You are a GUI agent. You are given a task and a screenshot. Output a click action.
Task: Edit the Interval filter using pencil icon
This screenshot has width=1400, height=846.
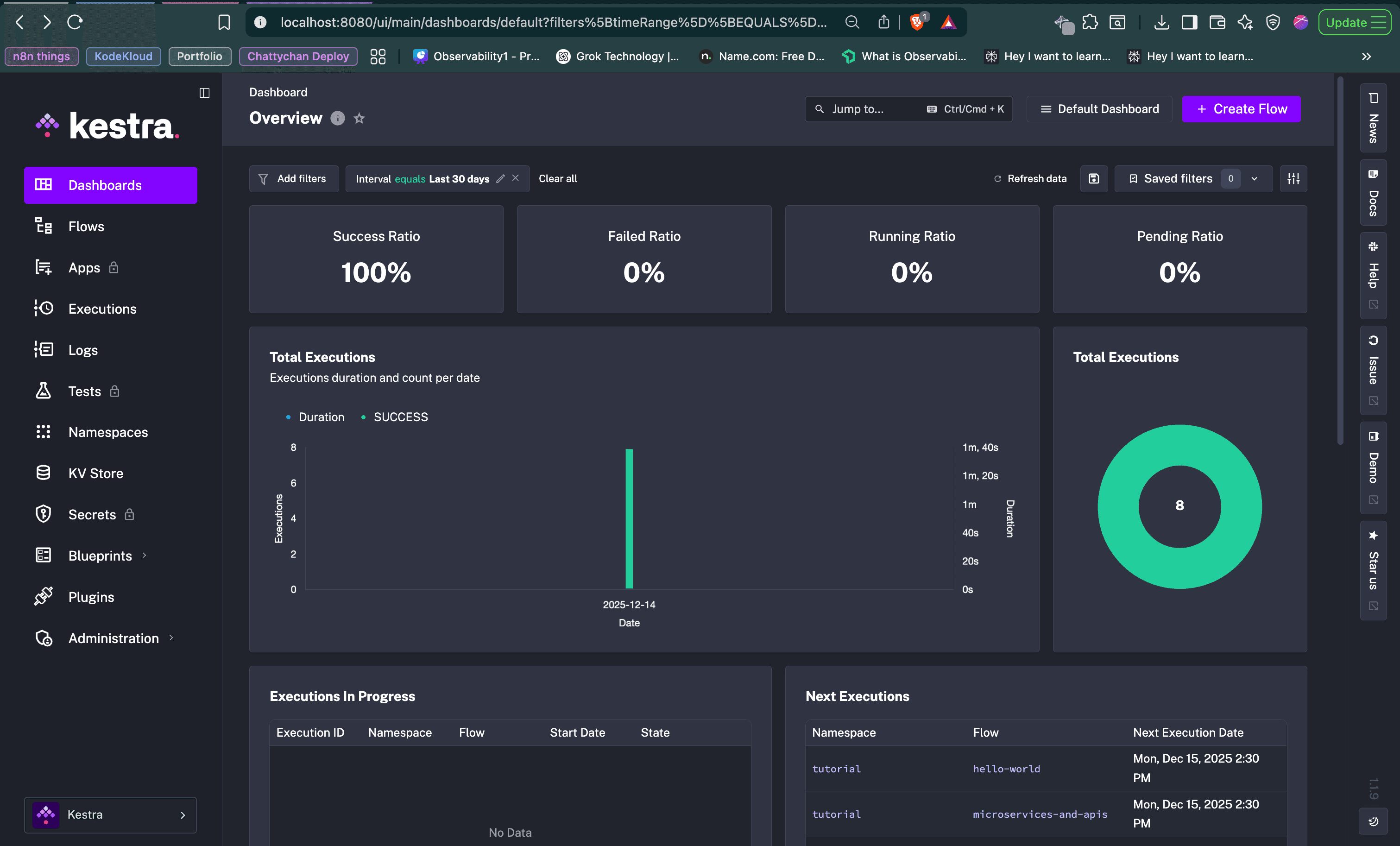pyautogui.click(x=501, y=178)
